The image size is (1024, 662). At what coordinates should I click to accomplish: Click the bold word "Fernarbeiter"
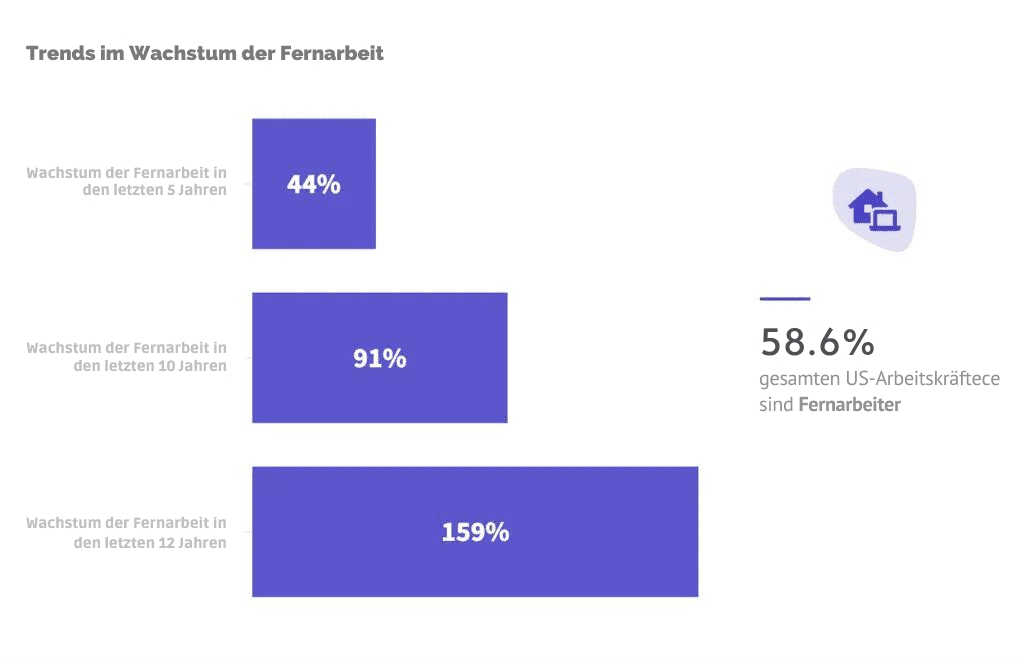[849, 405]
